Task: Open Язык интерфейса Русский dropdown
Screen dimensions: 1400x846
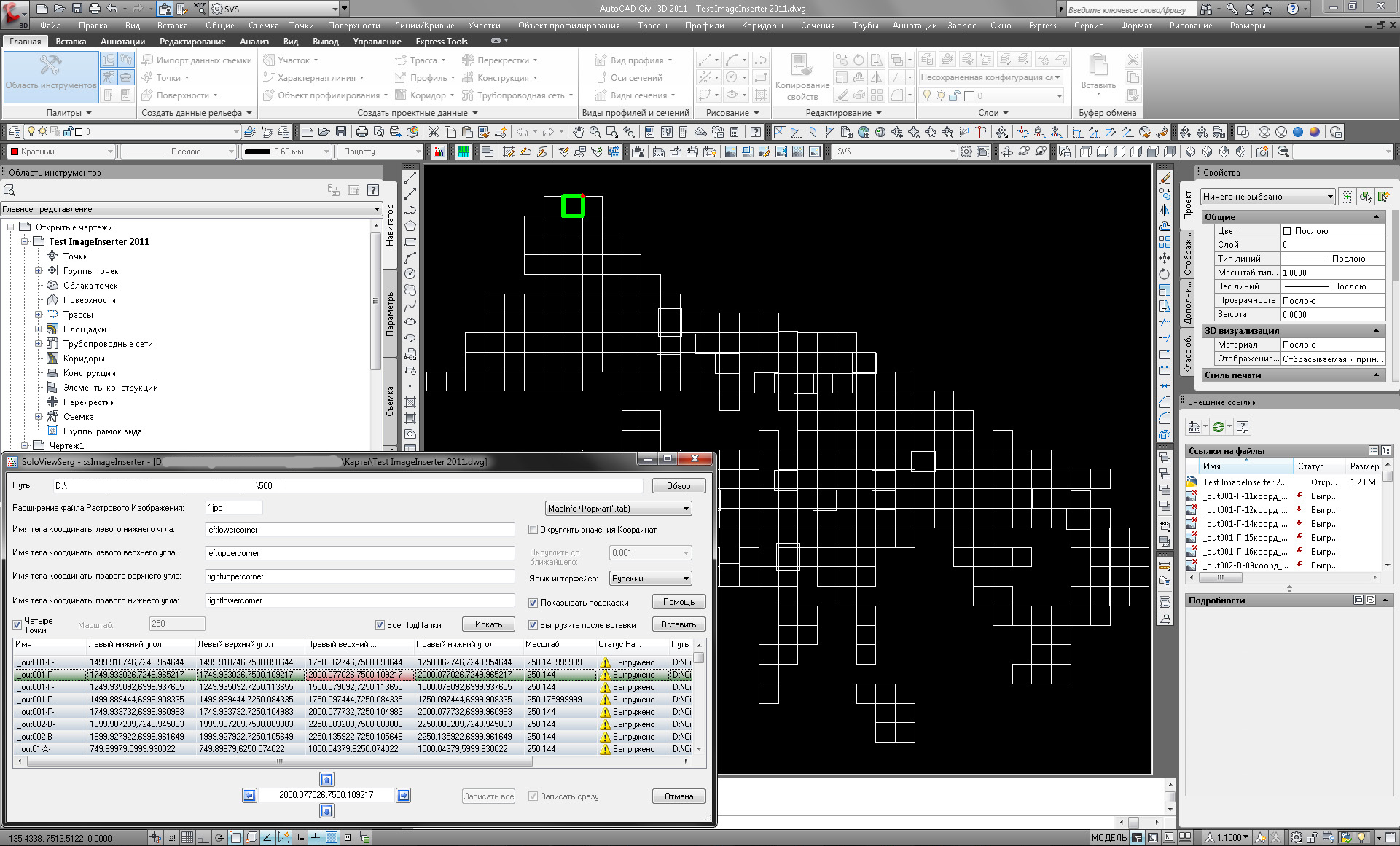Action: [x=650, y=579]
